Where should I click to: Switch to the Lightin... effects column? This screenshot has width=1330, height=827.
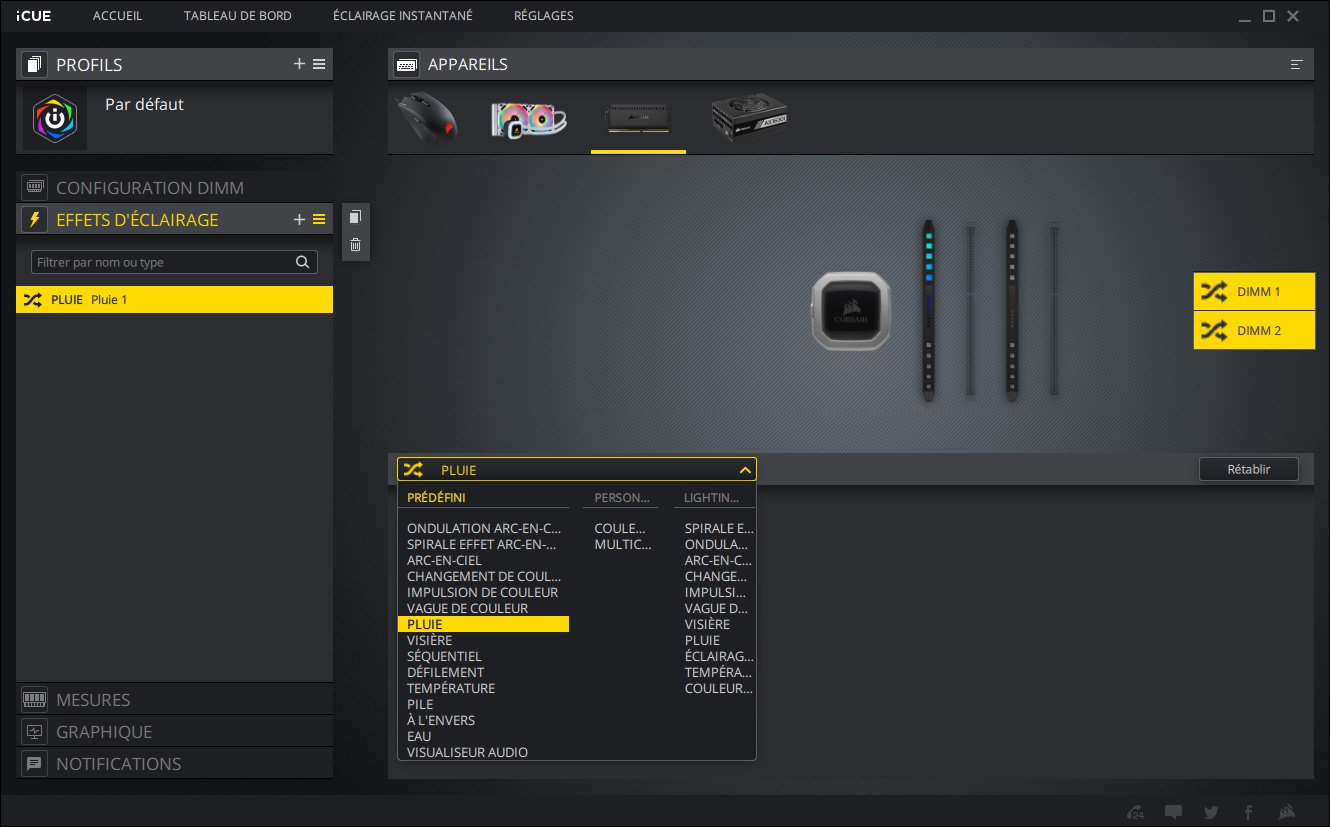[x=712, y=497]
